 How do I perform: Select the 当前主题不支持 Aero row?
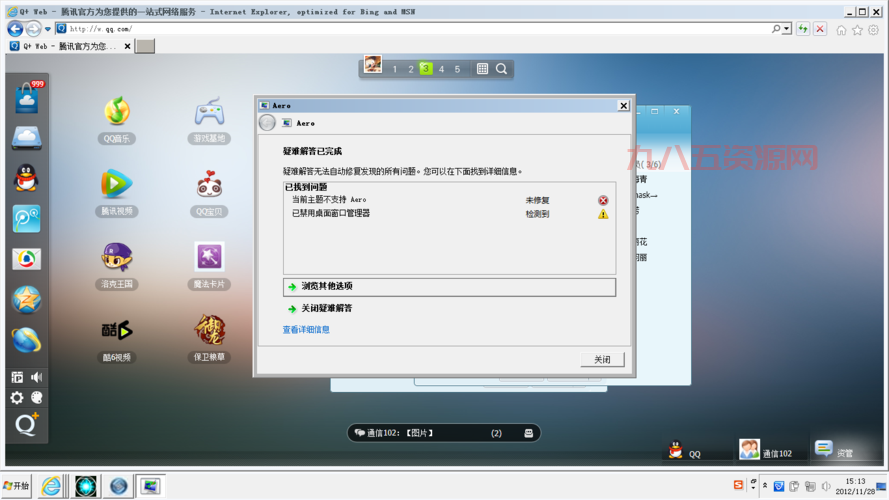[449, 200]
